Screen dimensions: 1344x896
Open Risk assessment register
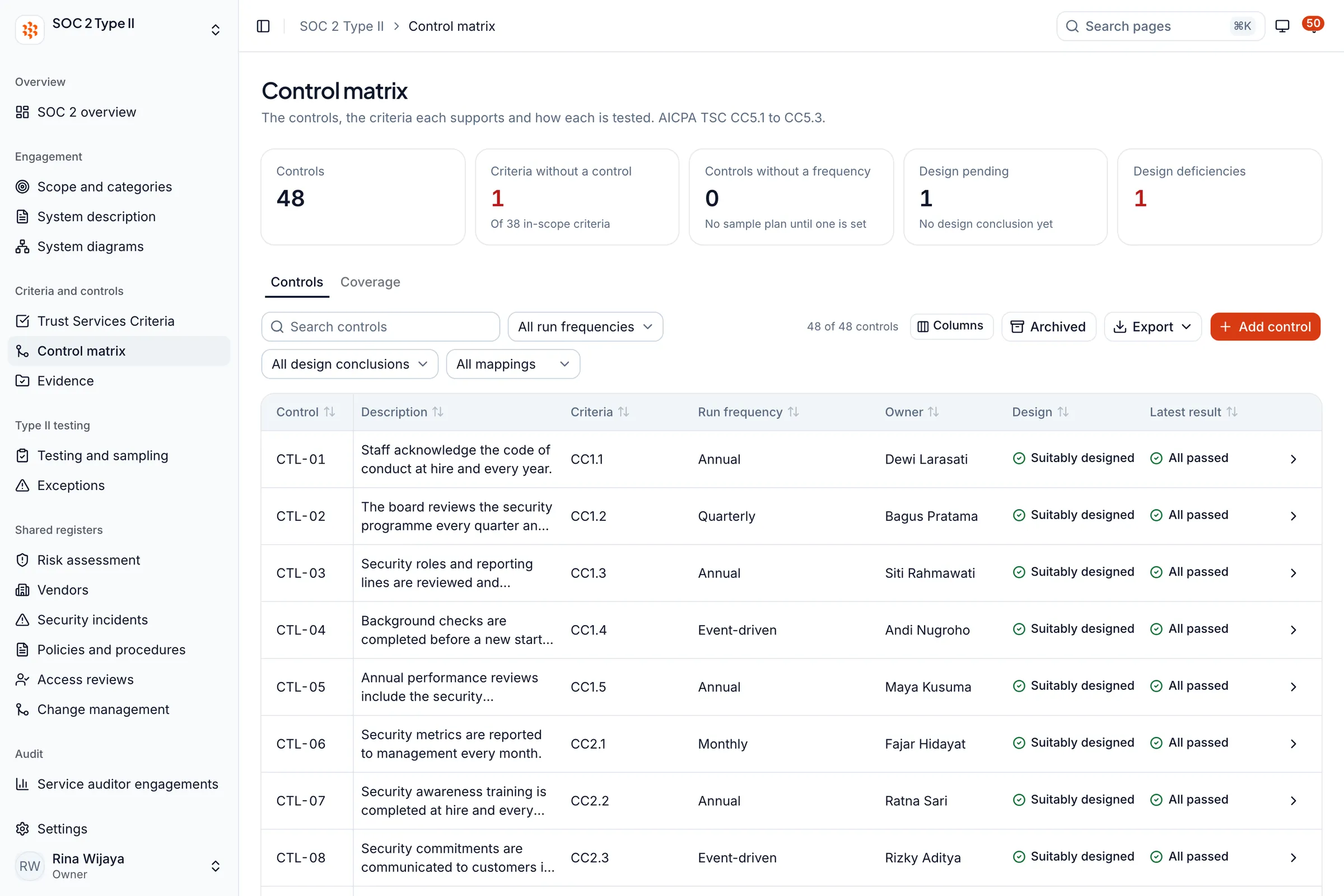pos(119,560)
